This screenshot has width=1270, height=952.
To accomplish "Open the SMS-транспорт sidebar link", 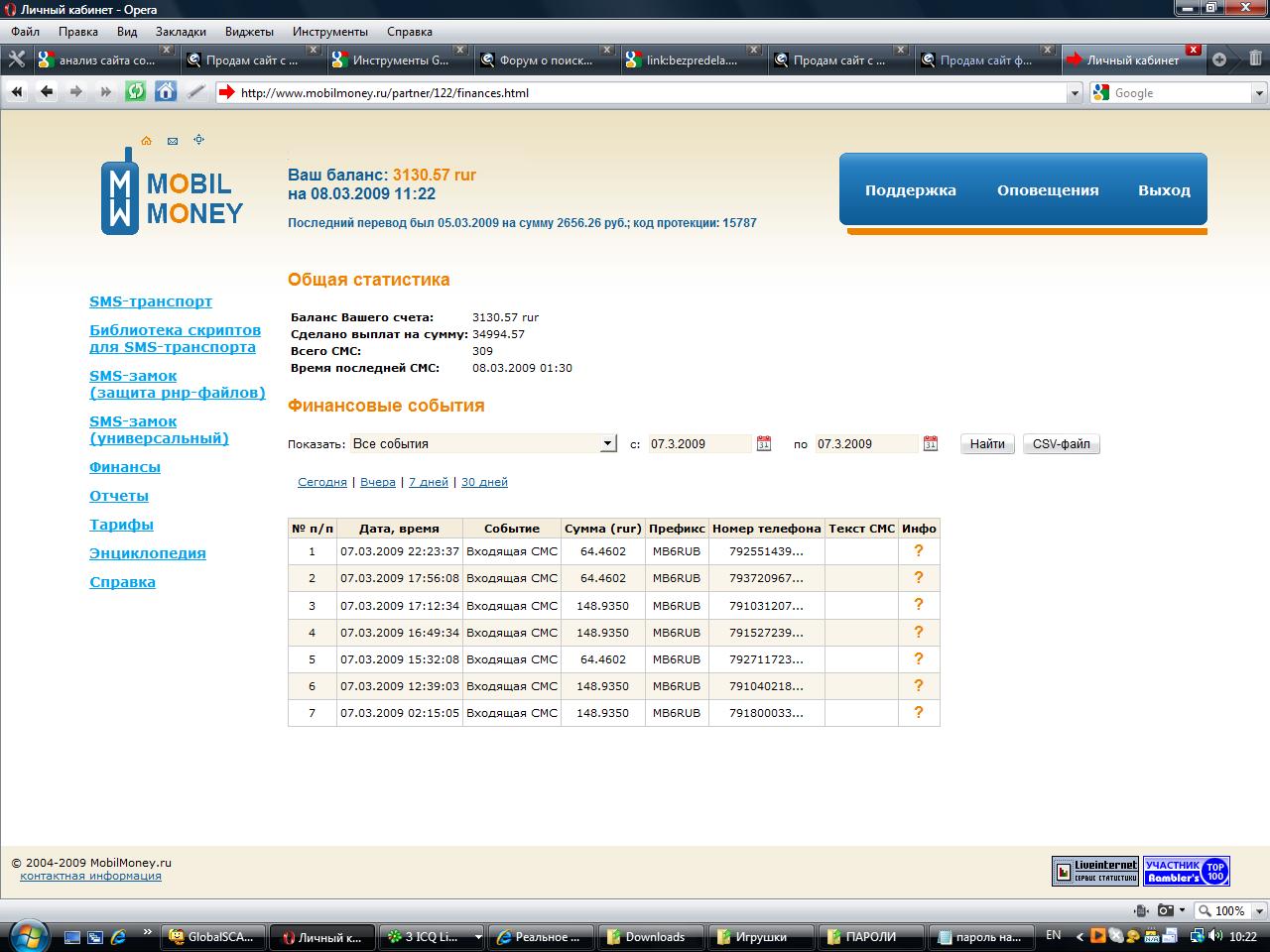I will click(151, 301).
